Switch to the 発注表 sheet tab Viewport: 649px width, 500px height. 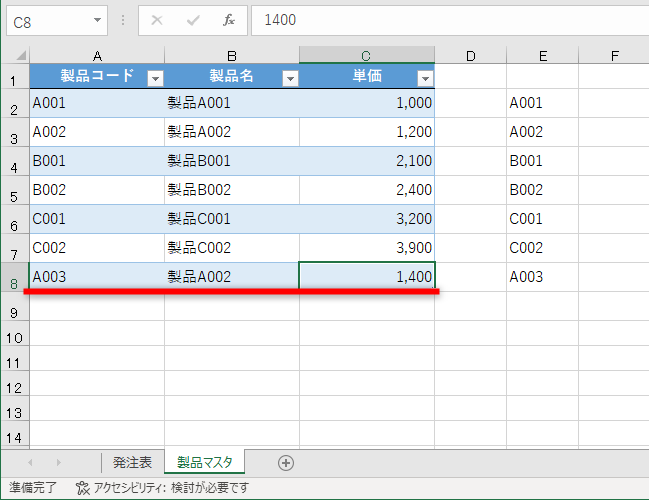(132, 462)
